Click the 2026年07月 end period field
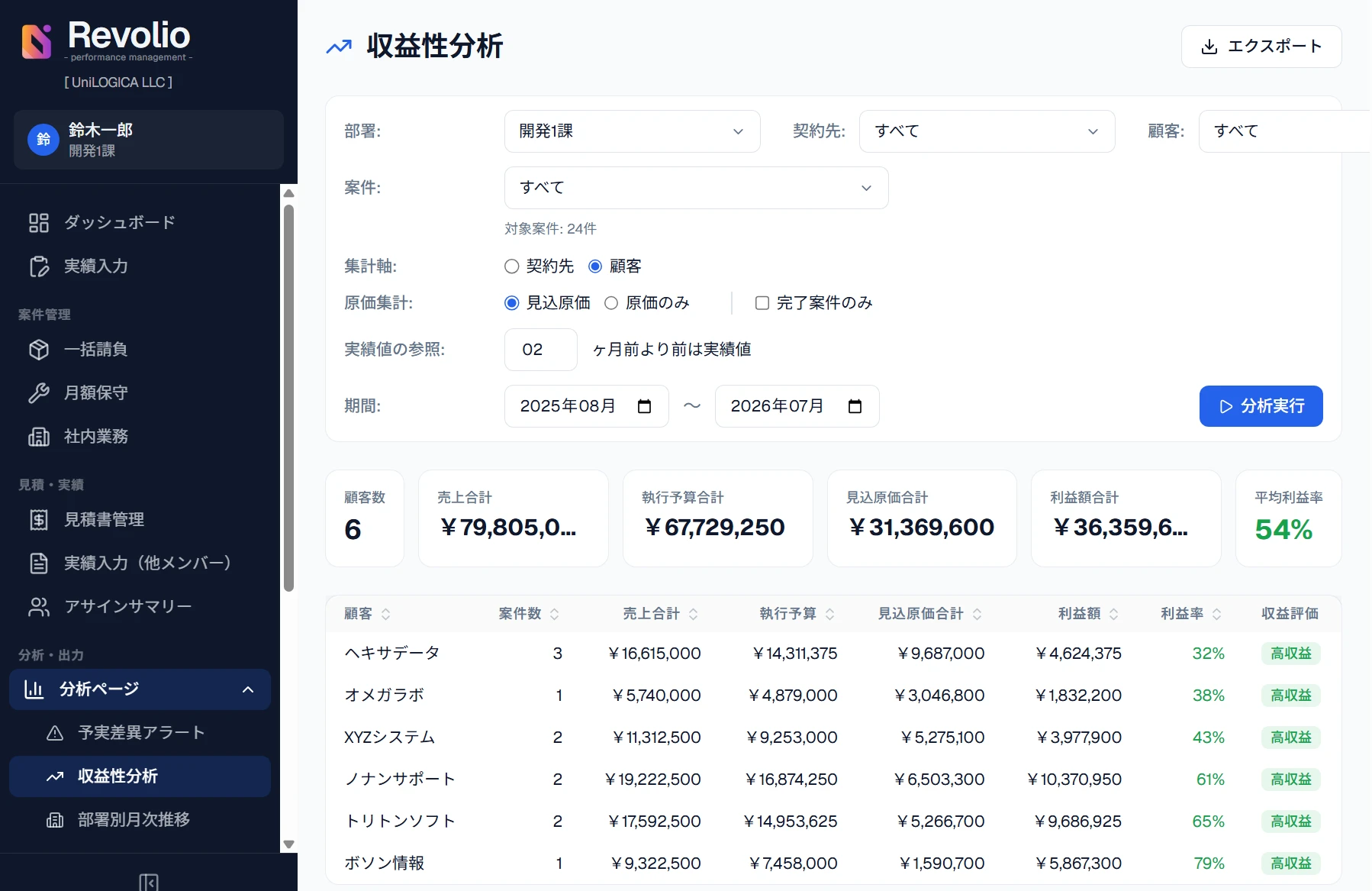The height and width of the screenshot is (891, 1372). pos(797,406)
